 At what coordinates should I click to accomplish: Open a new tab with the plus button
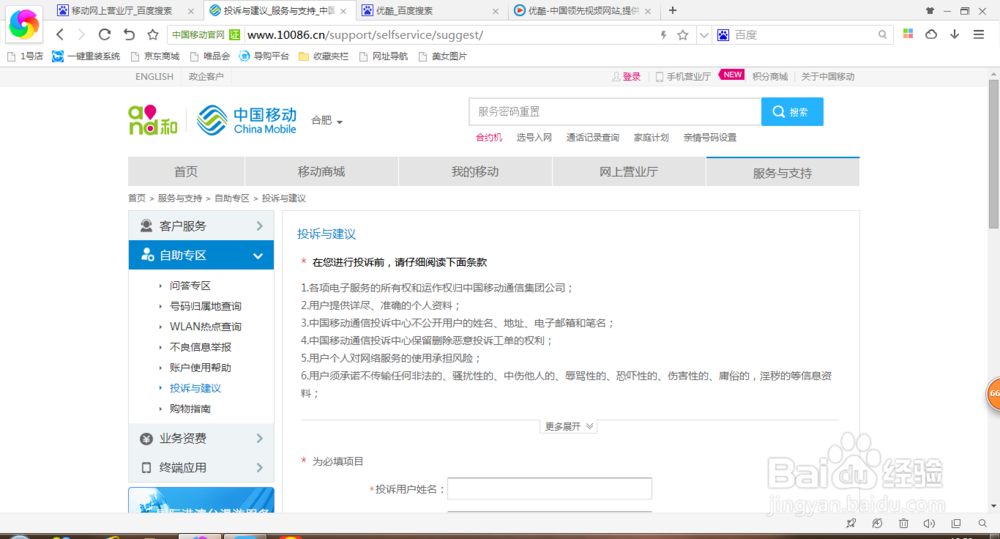(x=672, y=10)
